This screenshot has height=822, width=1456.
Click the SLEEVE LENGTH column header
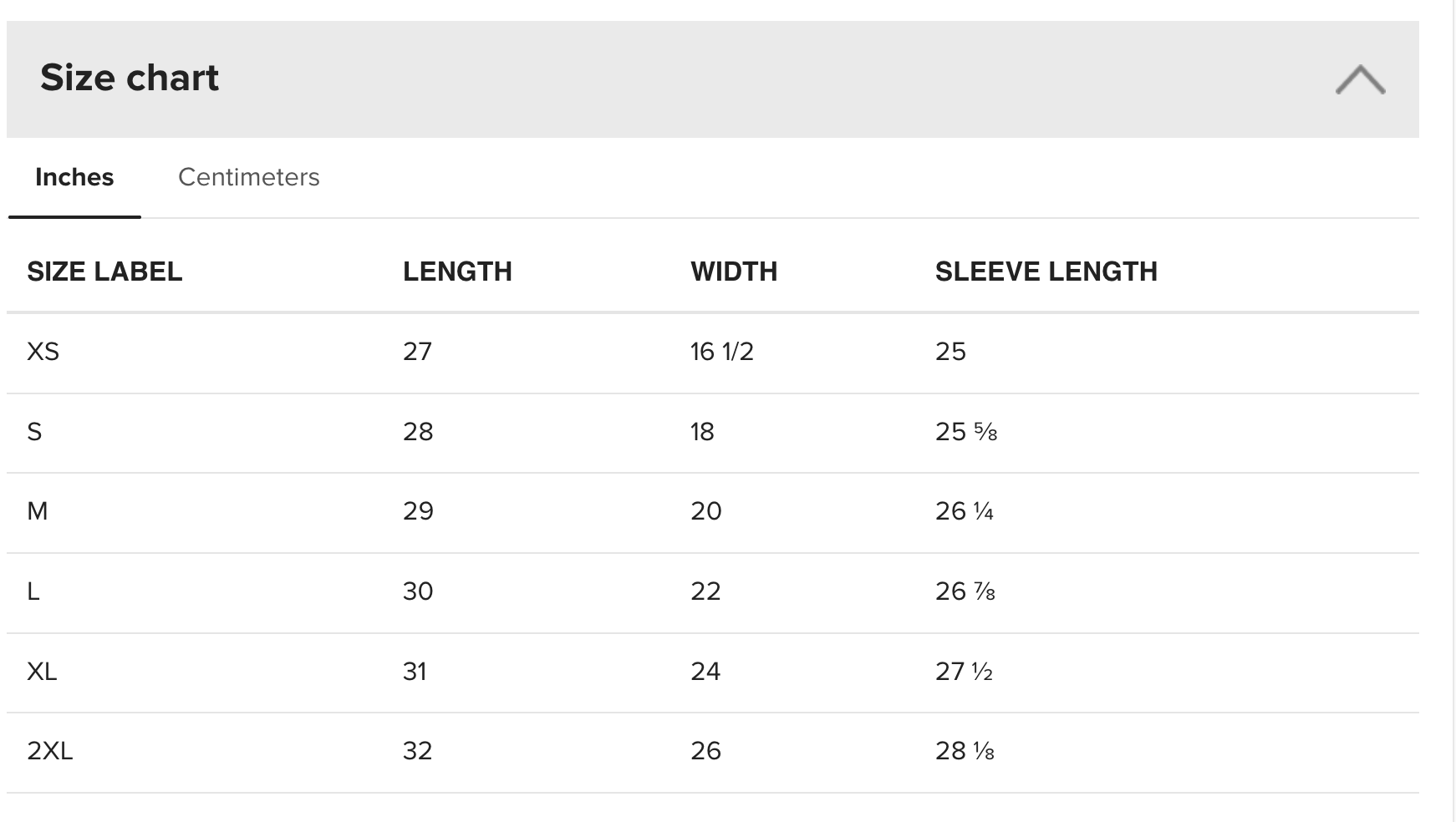click(x=1046, y=271)
